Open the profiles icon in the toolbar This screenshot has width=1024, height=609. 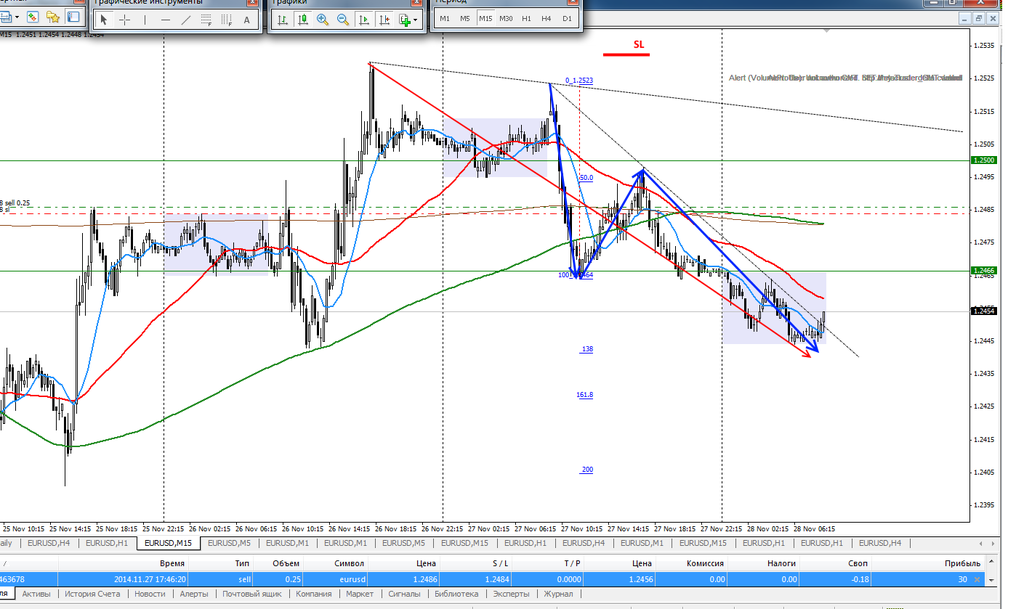click(5, 17)
